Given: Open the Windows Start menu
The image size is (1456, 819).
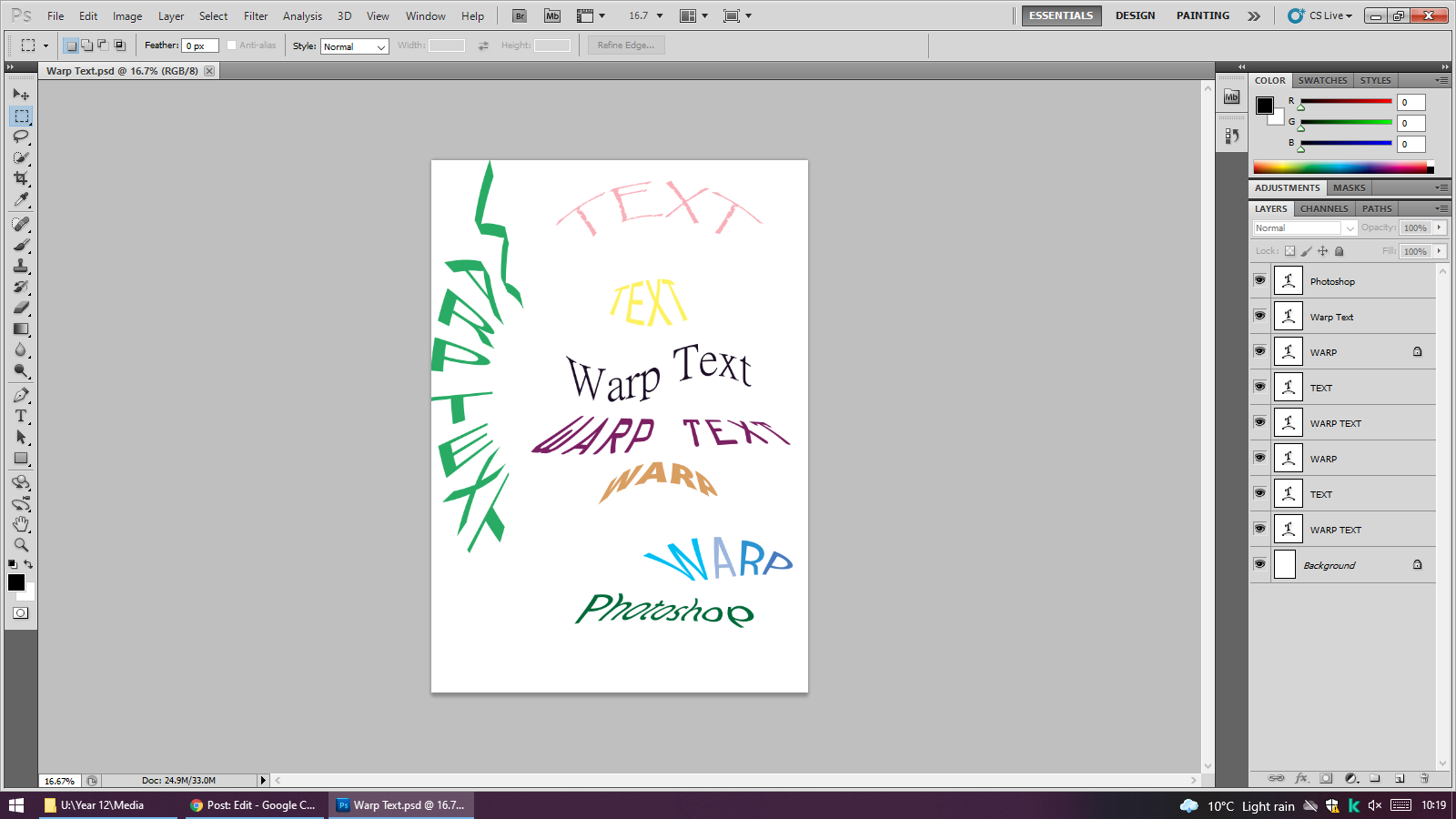Looking at the screenshot, I should 16,805.
